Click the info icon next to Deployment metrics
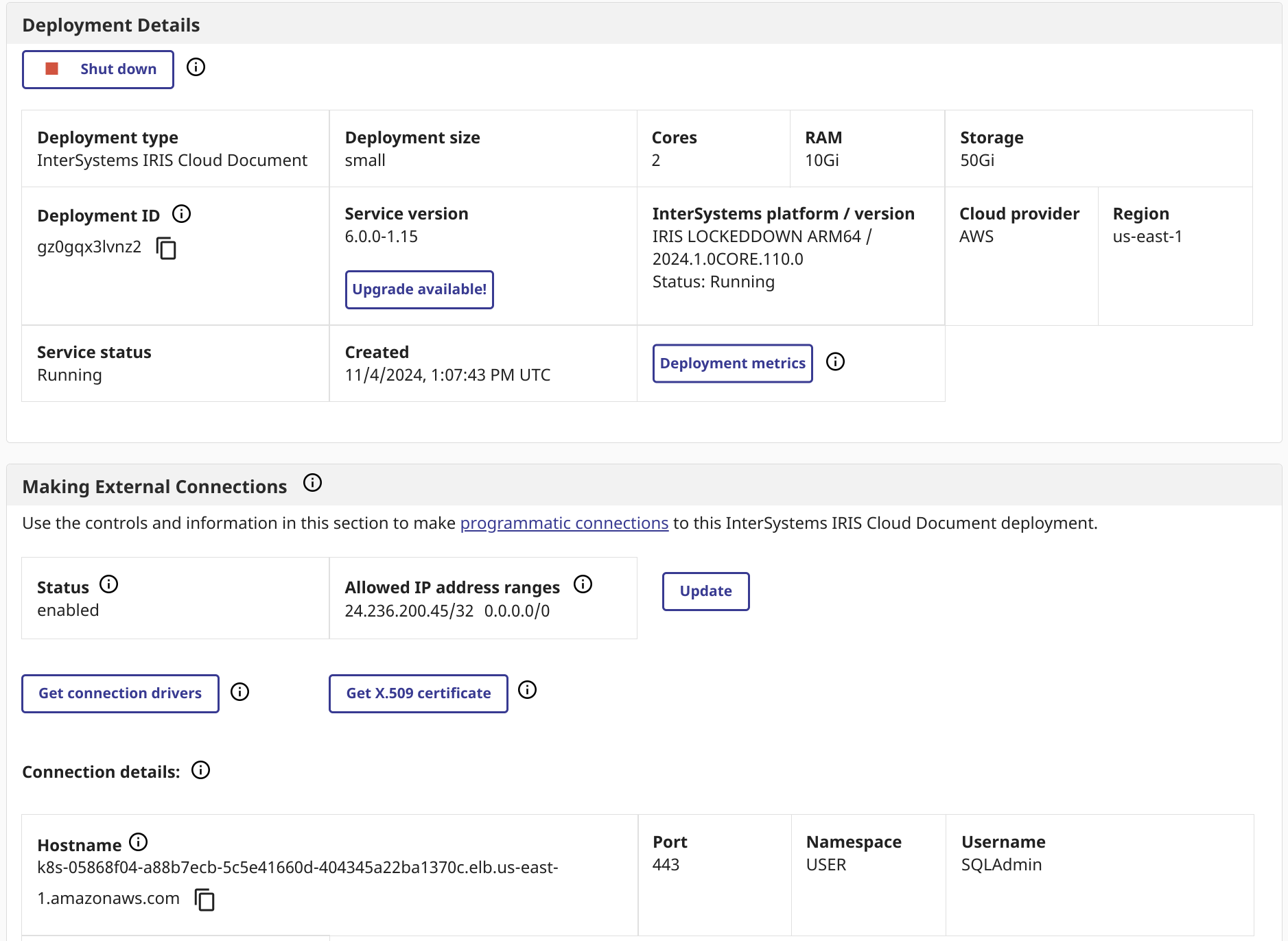 835,362
